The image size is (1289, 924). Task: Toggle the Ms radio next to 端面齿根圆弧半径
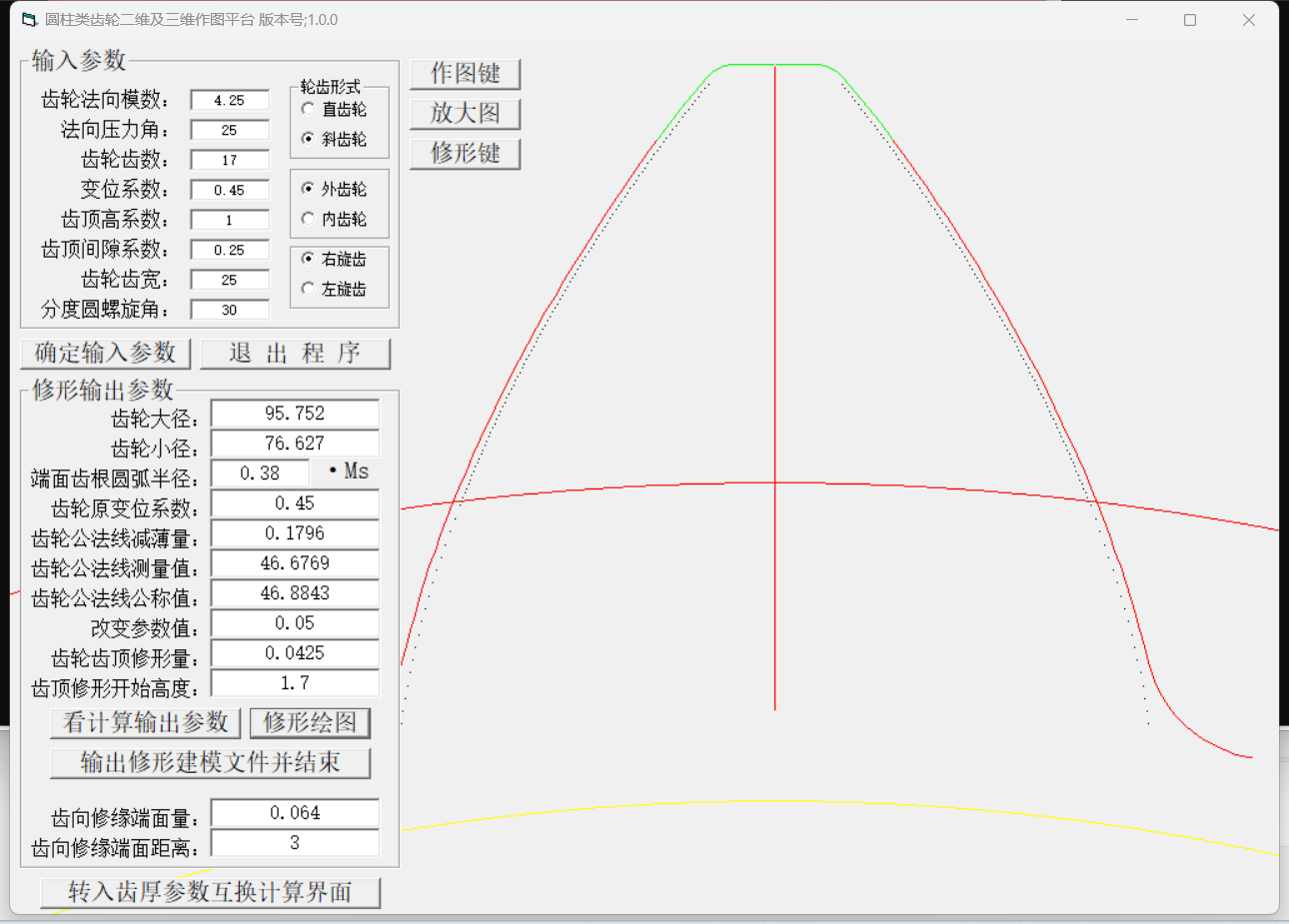[x=349, y=470]
